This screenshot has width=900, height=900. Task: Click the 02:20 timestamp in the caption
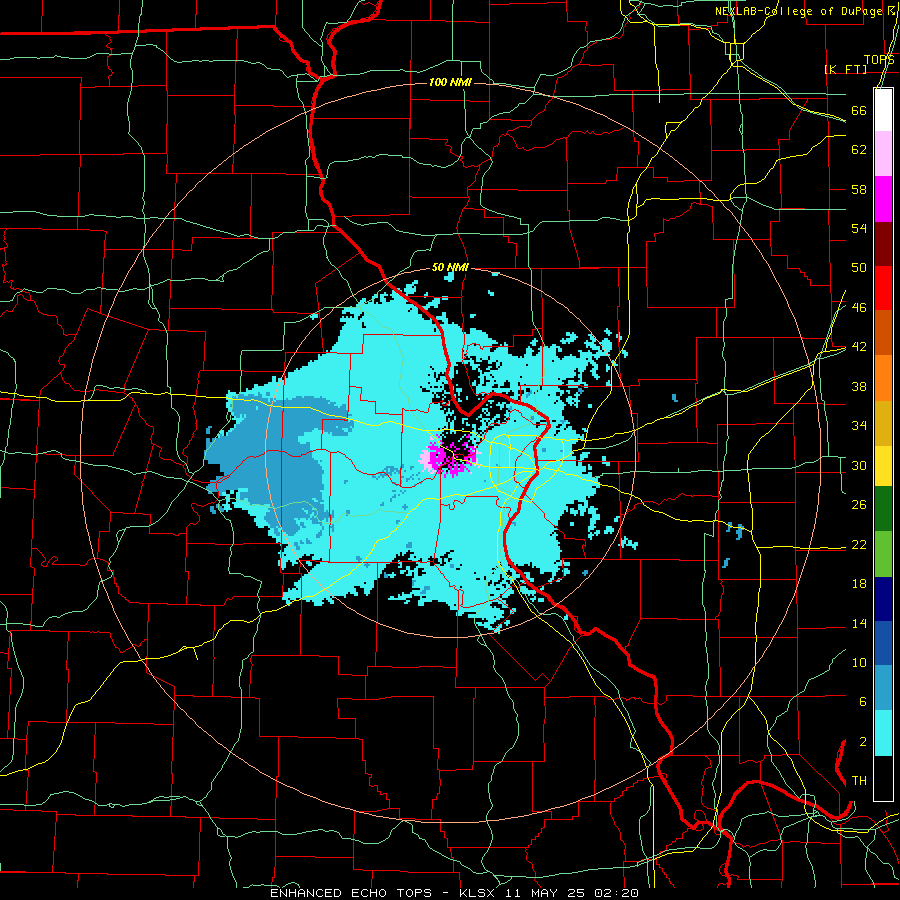617,893
